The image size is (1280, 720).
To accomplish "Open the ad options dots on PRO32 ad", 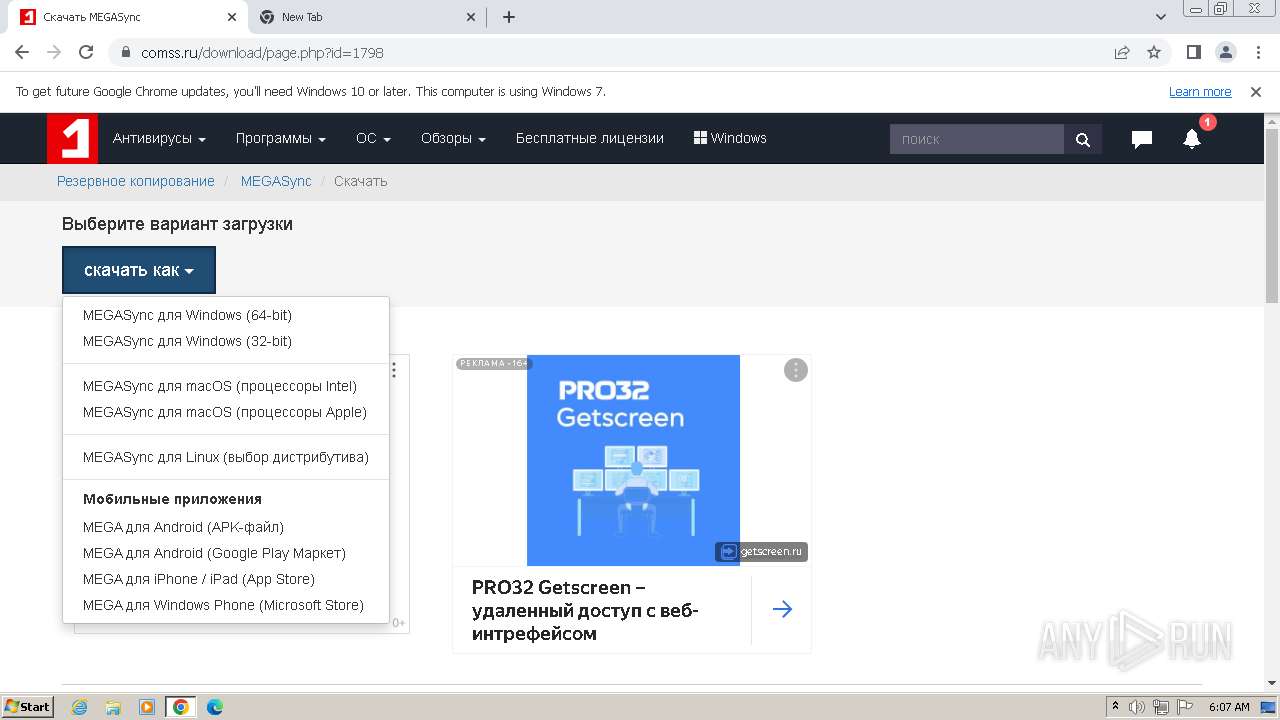I will coord(795,370).
